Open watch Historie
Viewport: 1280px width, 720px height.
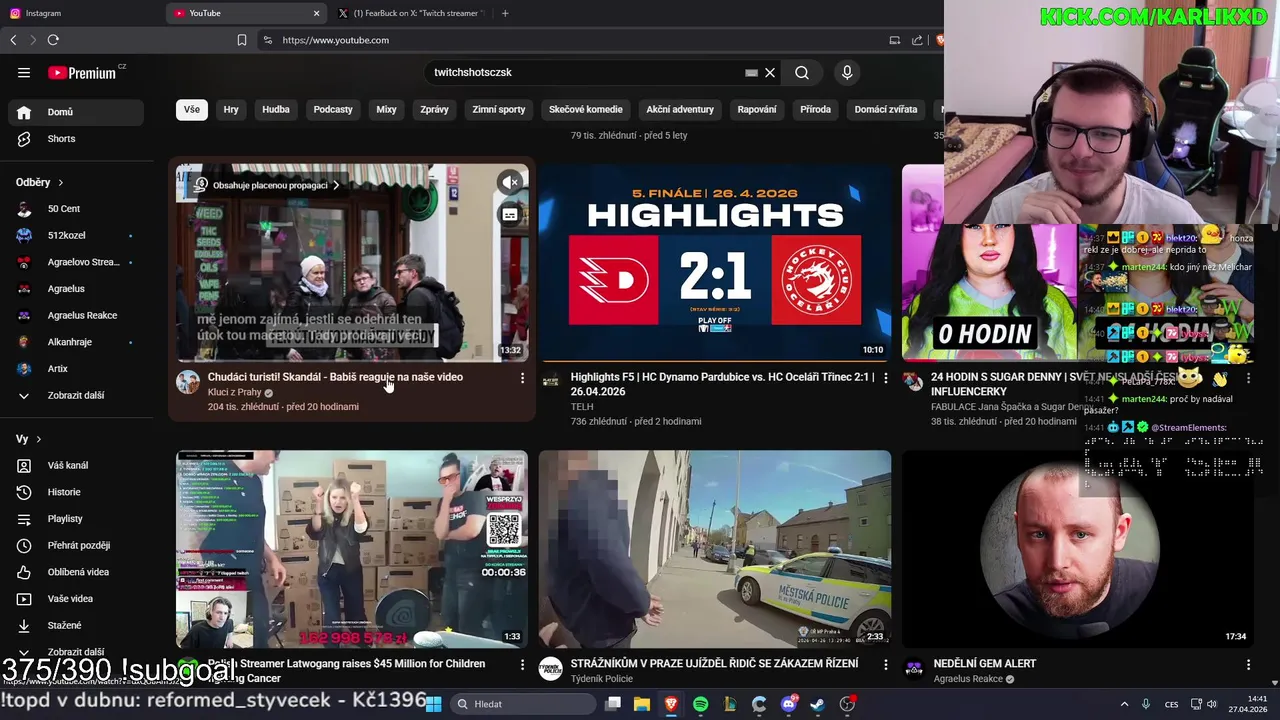[x=76, y=492]
